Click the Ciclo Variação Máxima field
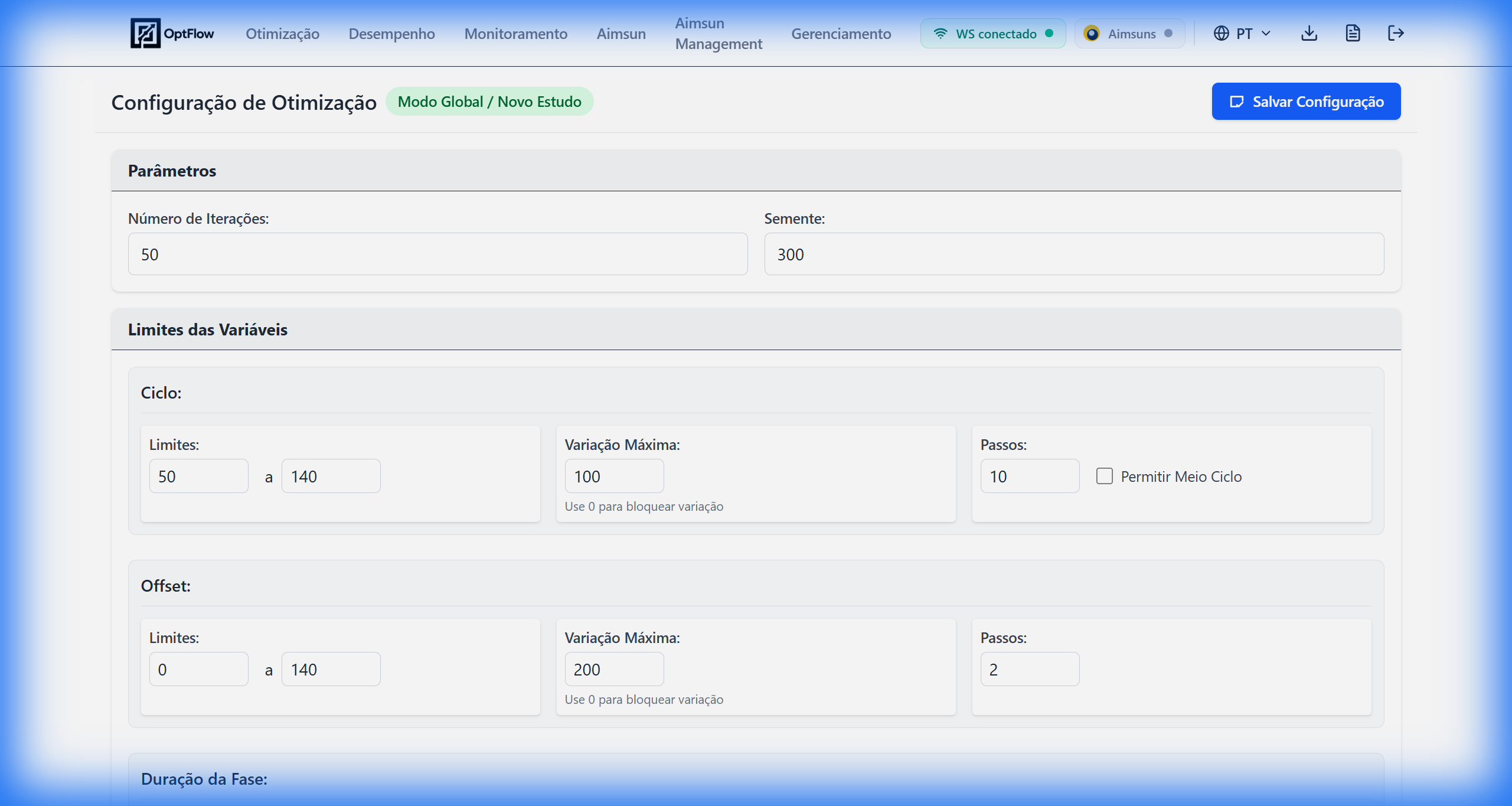Image resolution: width=1512 pixels, height=806 pixels. coord(614,476)
